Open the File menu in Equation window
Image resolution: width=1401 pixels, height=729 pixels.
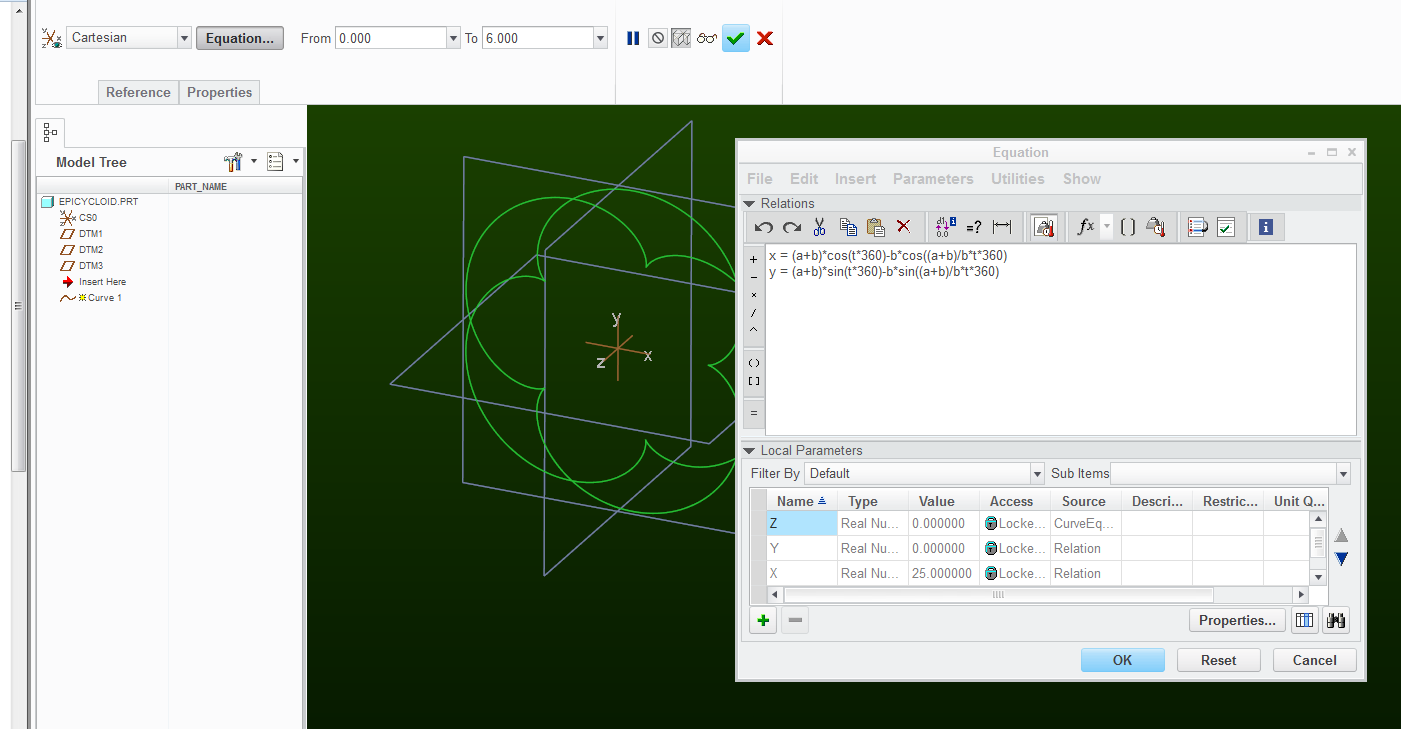tap(760, 179)
